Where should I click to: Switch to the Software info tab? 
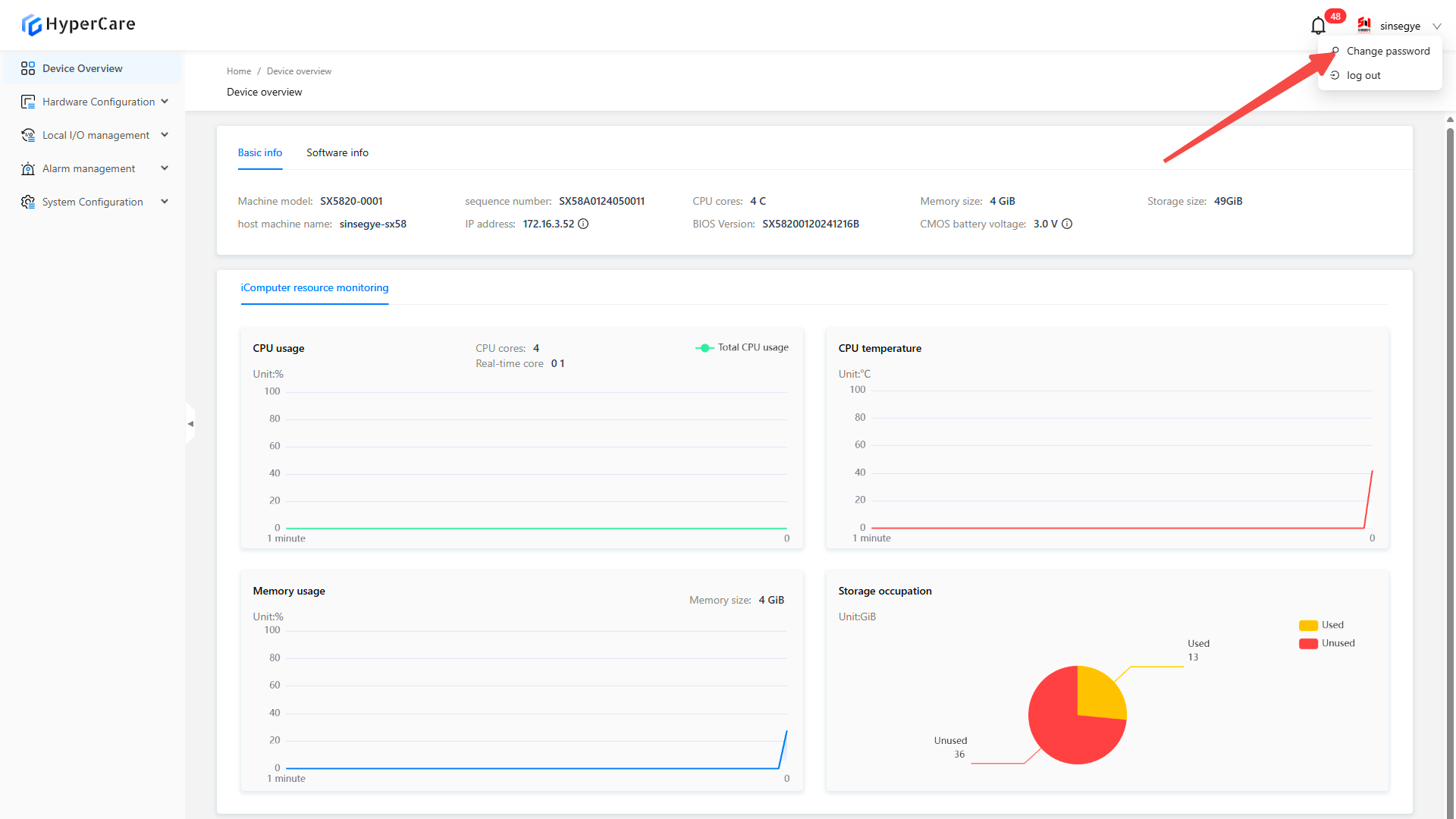[x=337, y=152]
